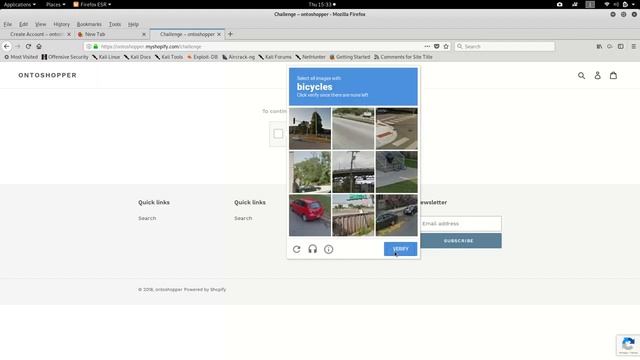Click the captcha reload challenge icon
The image size is (640, 360).
pos(297,249)
